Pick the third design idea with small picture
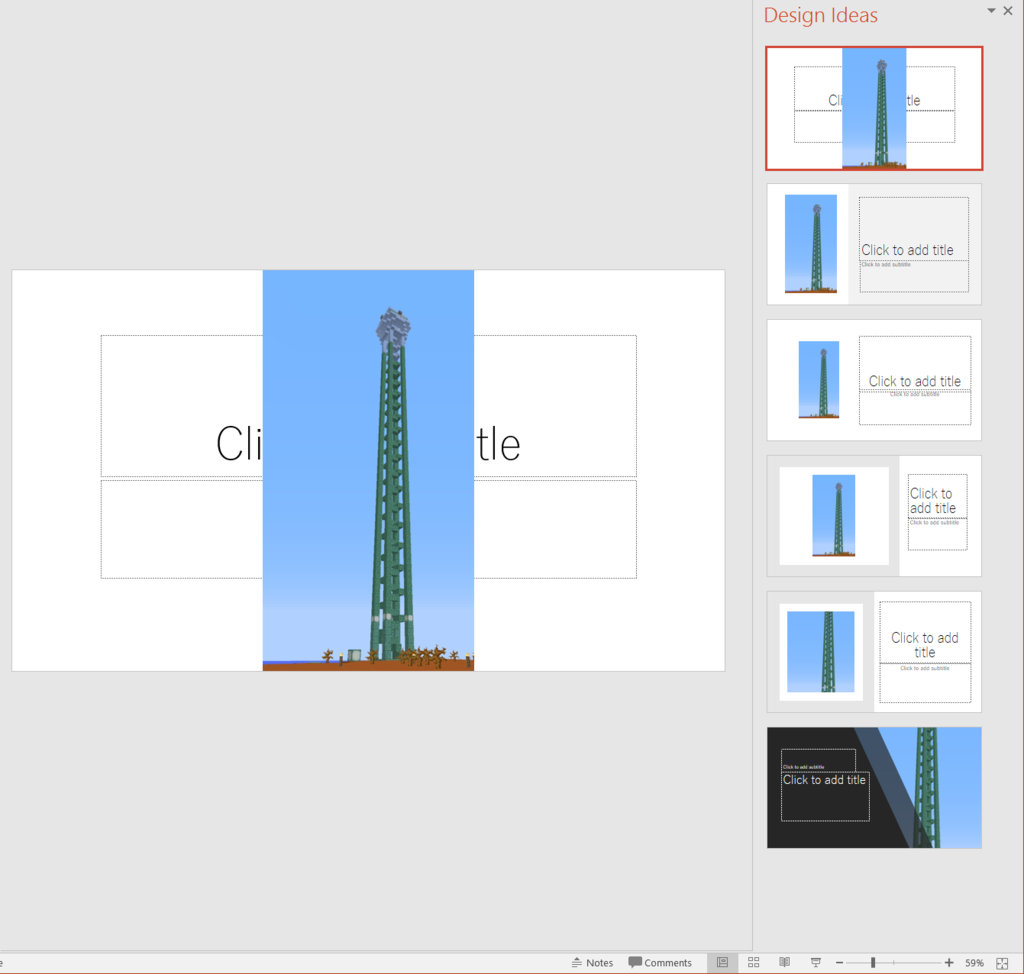The width and height of the screenshot is (1024, 974). pos(874,380)
